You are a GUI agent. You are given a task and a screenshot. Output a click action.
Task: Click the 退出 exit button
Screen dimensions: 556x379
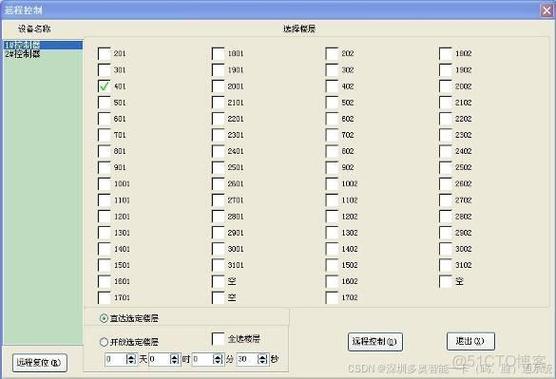point(470,341)
